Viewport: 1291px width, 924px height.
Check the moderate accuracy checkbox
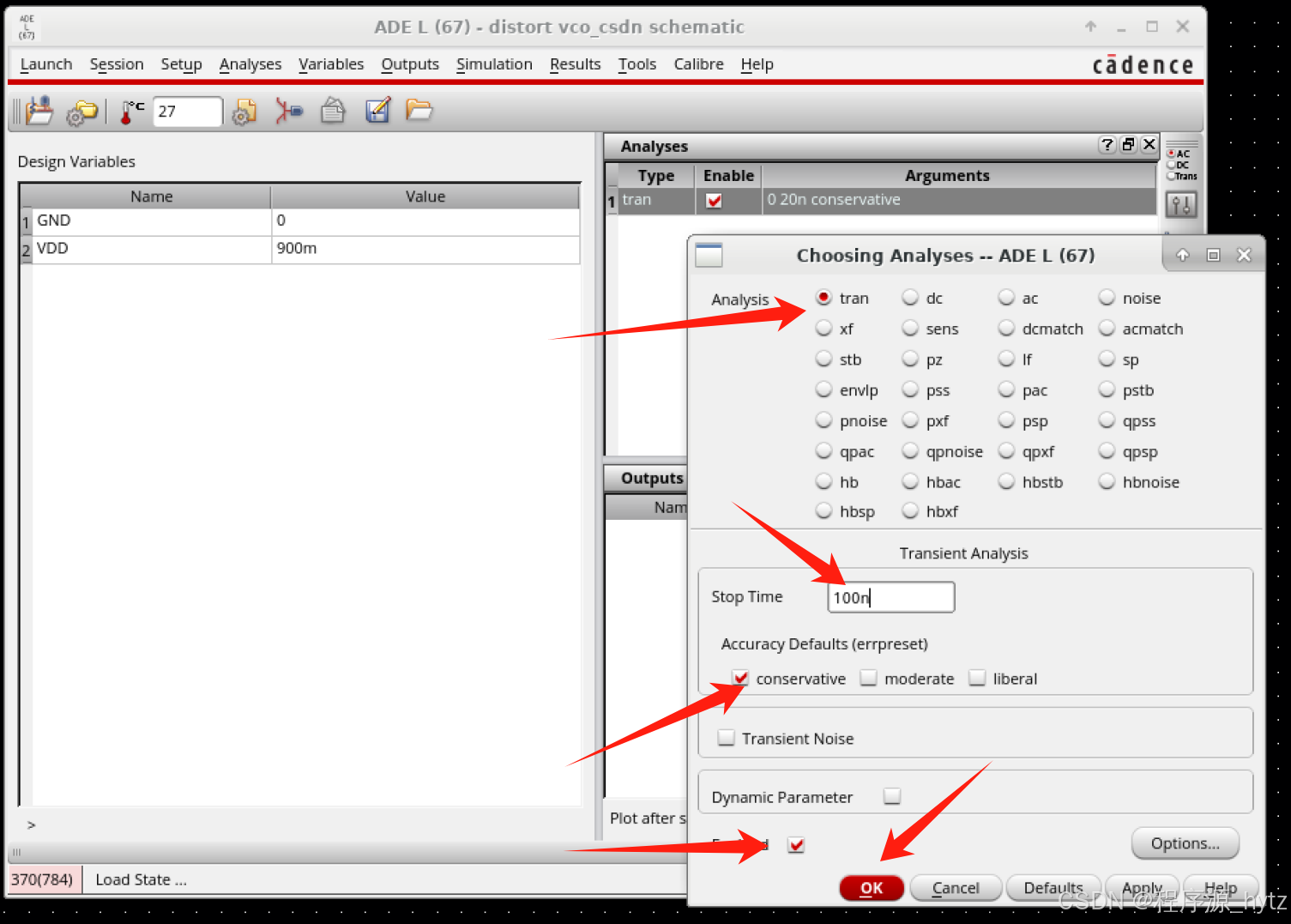click(x=869, y=679)
